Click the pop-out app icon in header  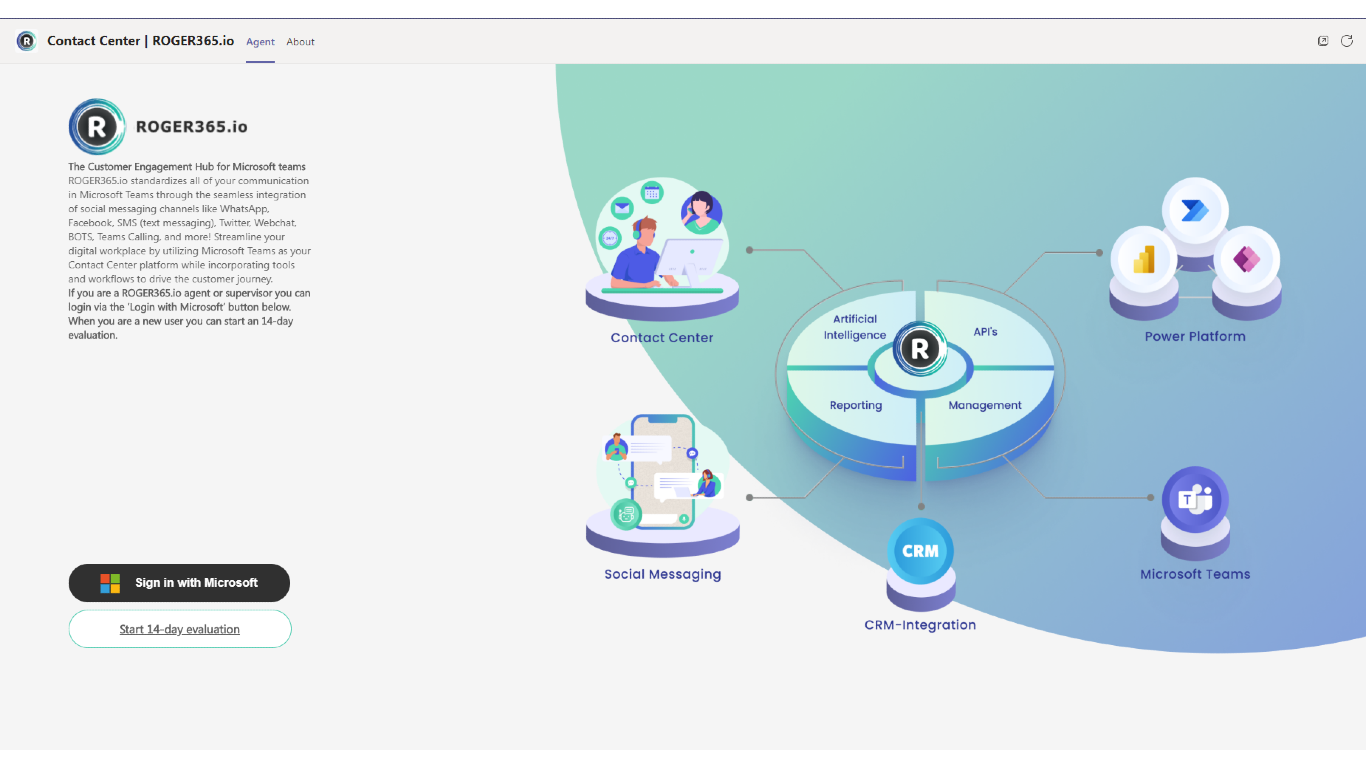point(1323,41)
